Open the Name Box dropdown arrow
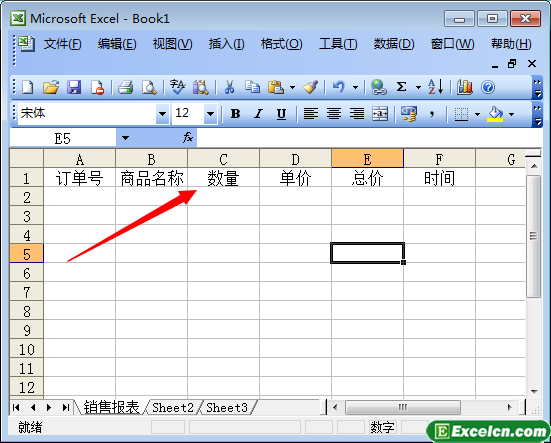The image size is (551, 443). (x=125, y=138)
